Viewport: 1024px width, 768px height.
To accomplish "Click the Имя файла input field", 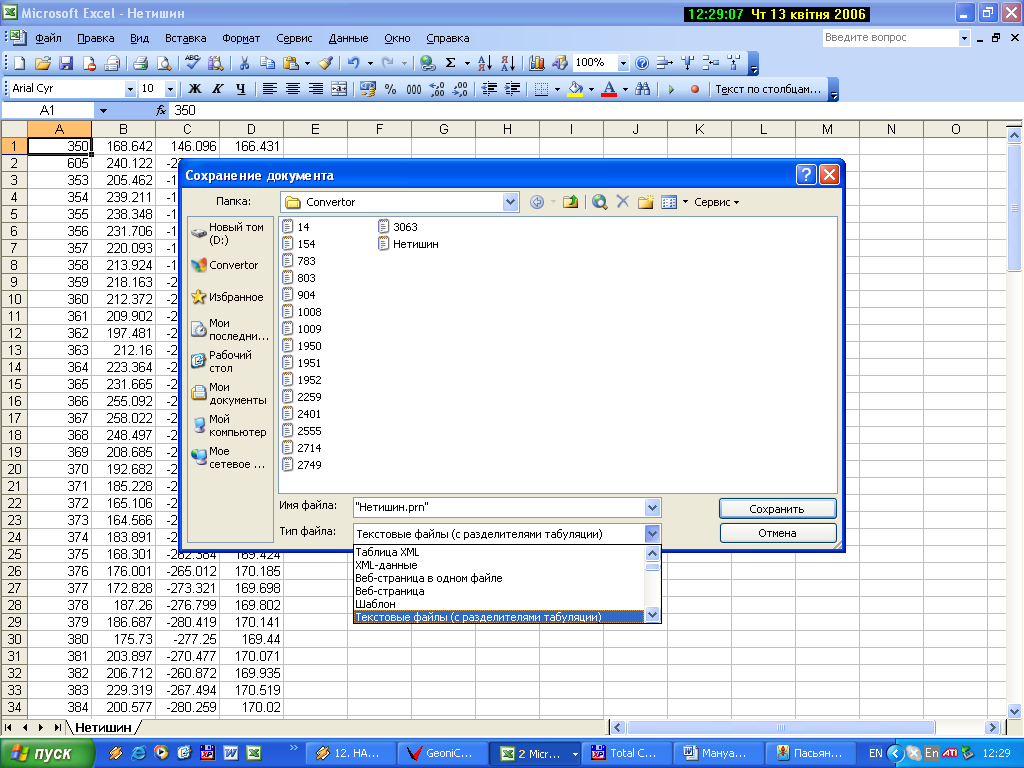I will pos(499,507).
